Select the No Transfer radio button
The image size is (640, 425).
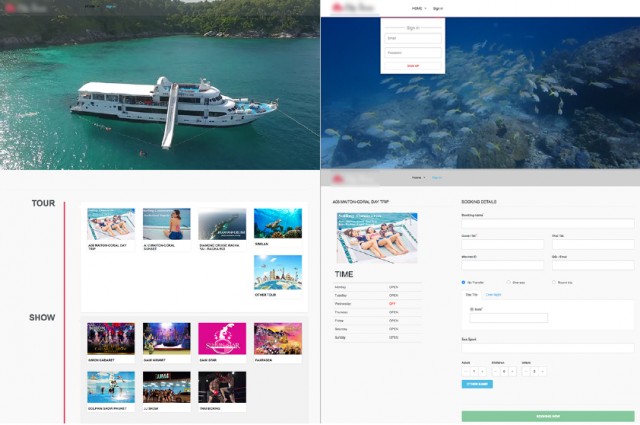pyautogui.click(x=464, y=282)
